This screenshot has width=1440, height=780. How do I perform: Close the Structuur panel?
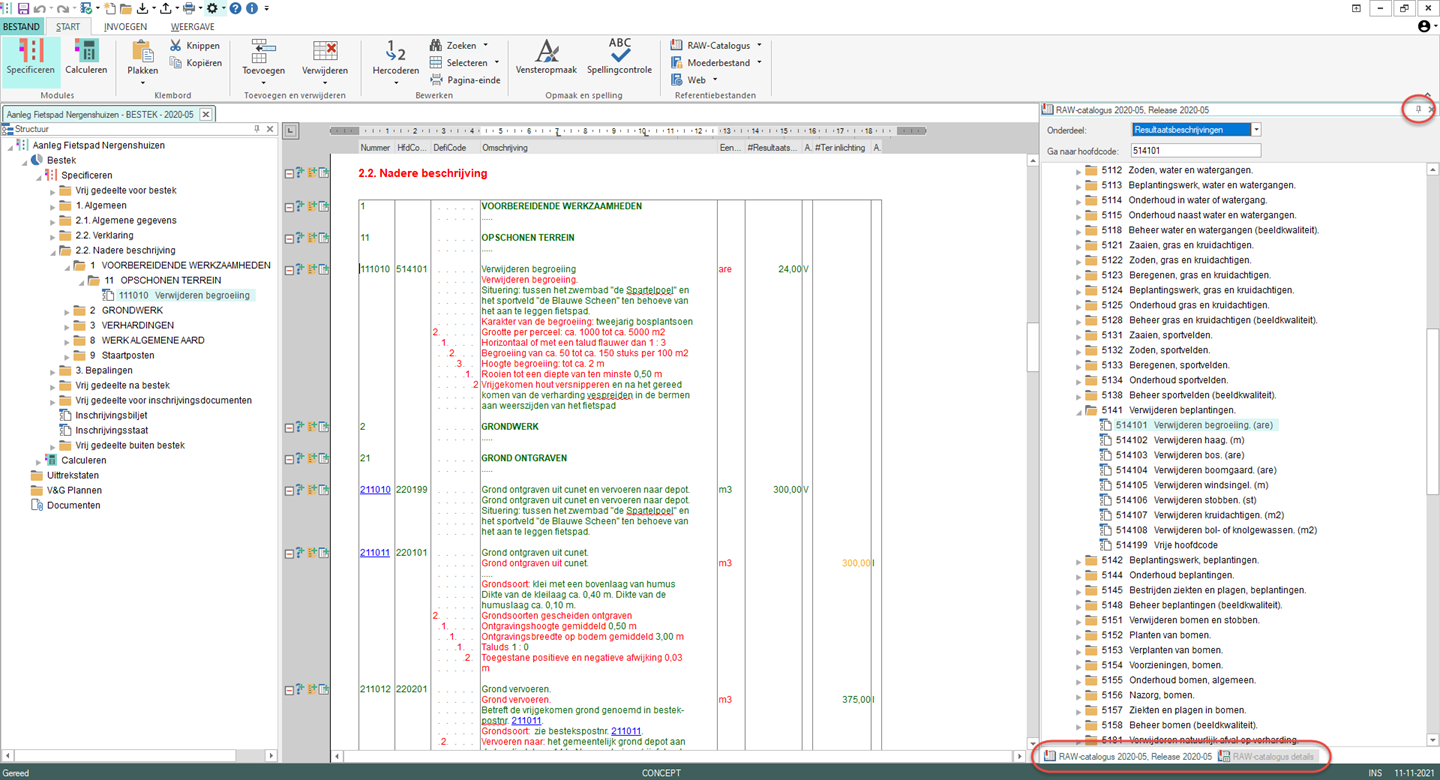(x=271, y=129)
